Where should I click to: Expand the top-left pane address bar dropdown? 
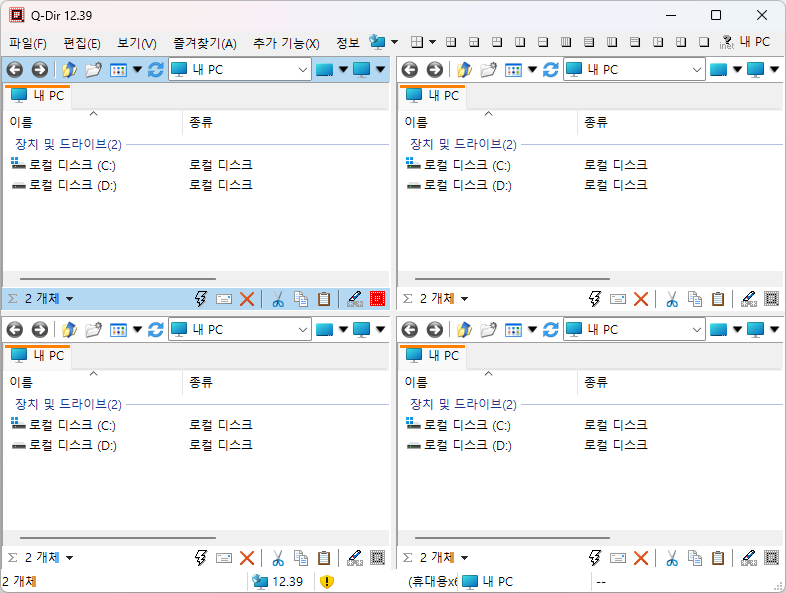[303, 69]
